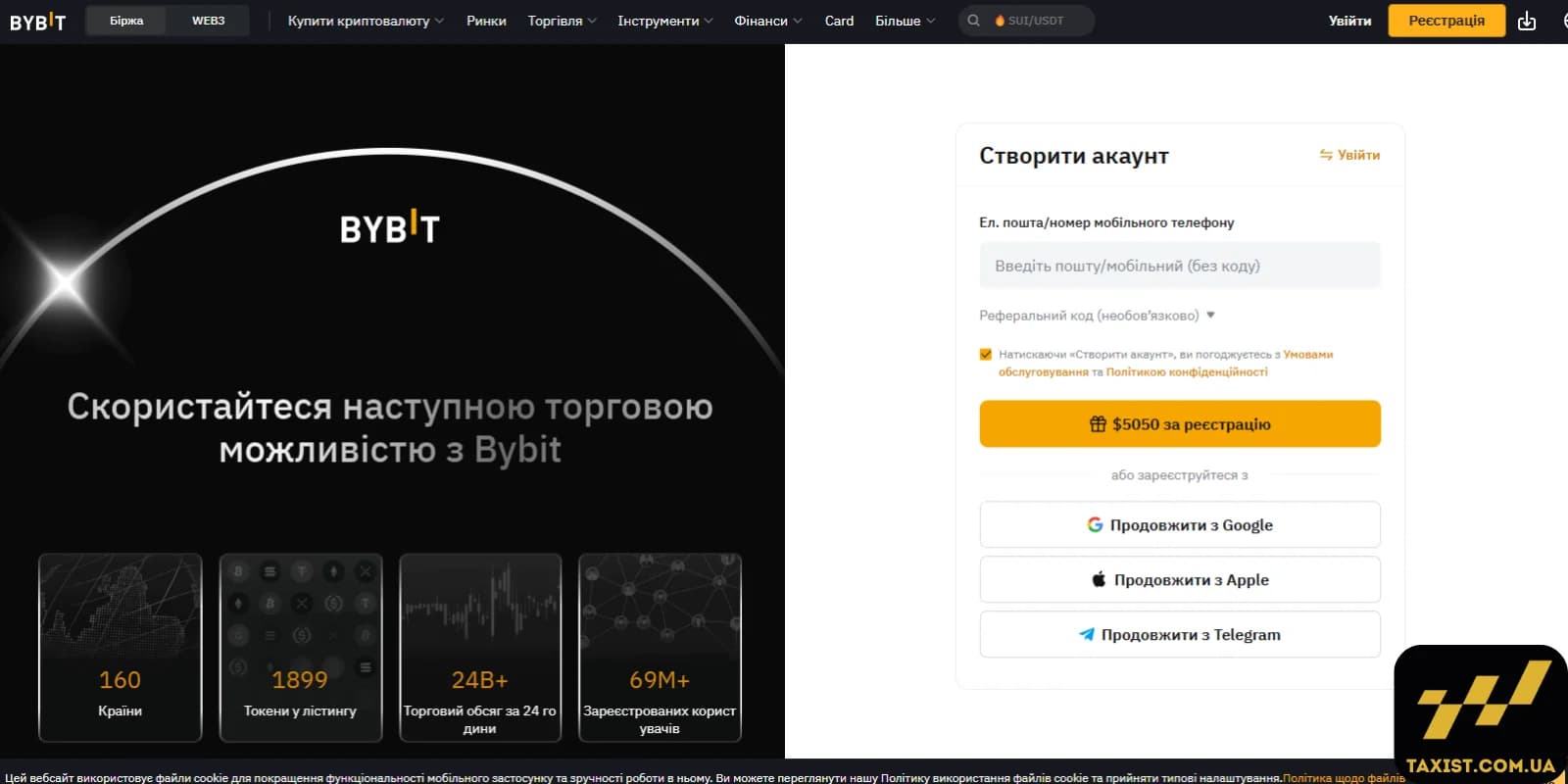
Task: Click the $5050 за реєстрацію button
Action: [x=1180, y=424]
